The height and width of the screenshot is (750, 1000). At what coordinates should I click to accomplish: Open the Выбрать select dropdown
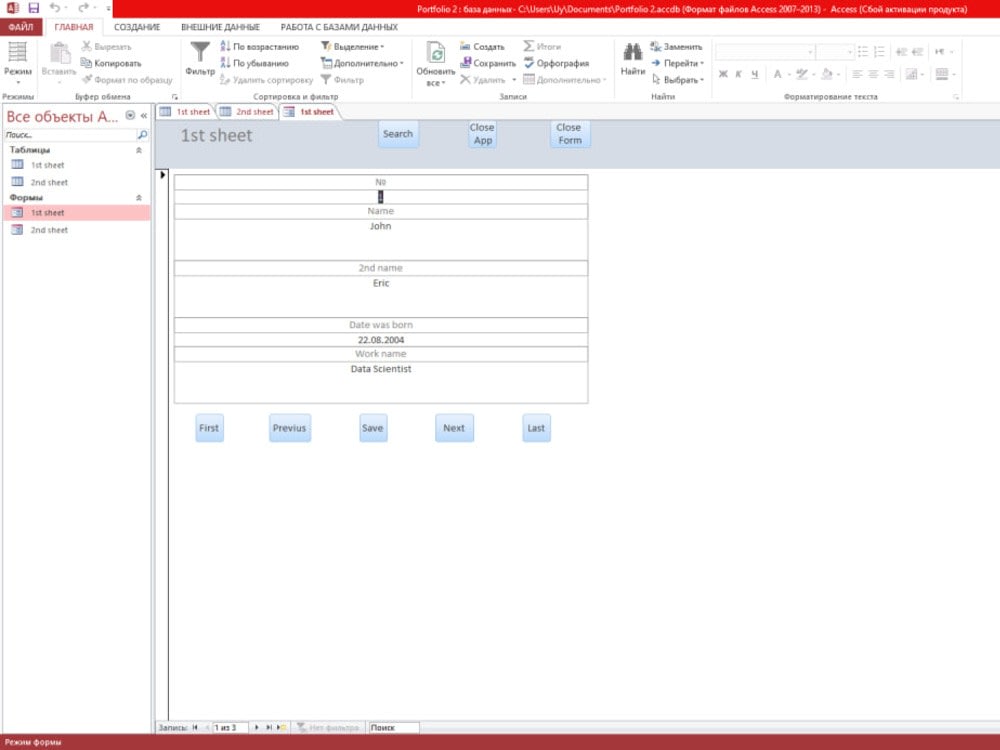[677, 80]
